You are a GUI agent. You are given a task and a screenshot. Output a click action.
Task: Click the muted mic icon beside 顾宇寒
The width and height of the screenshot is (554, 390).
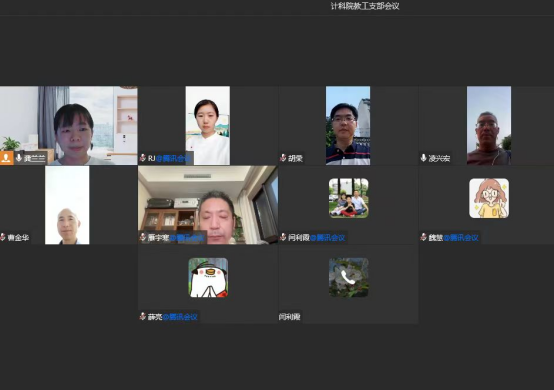point(143,237)
